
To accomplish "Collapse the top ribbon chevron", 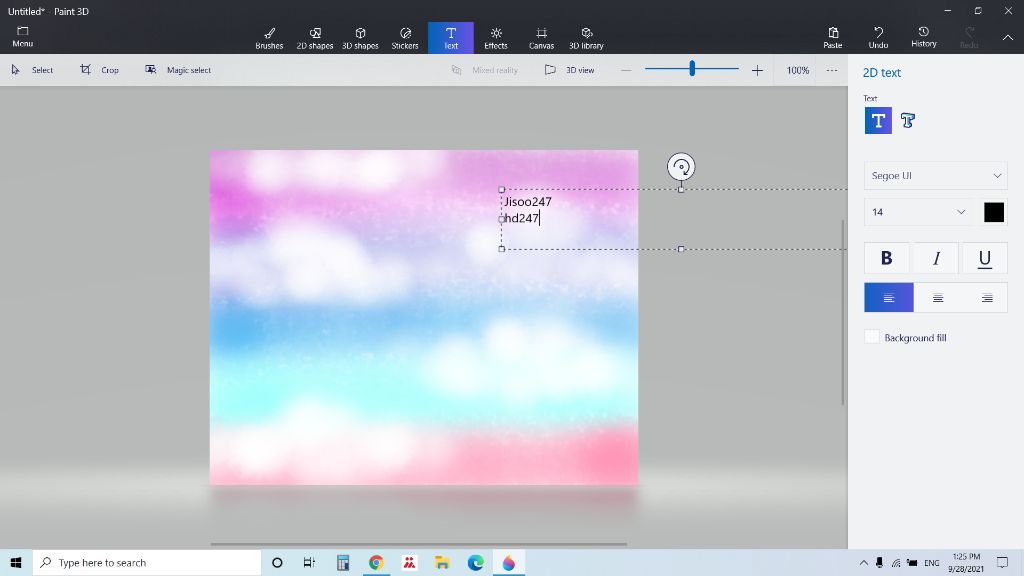I will (x=1008, y=37).
